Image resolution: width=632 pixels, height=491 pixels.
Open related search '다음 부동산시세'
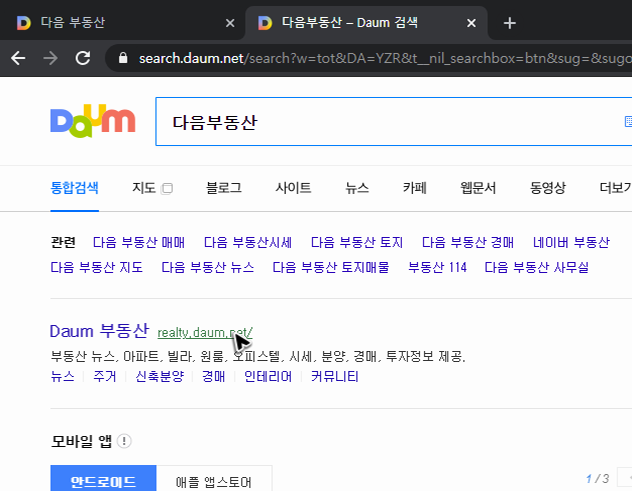pos(247,243)
